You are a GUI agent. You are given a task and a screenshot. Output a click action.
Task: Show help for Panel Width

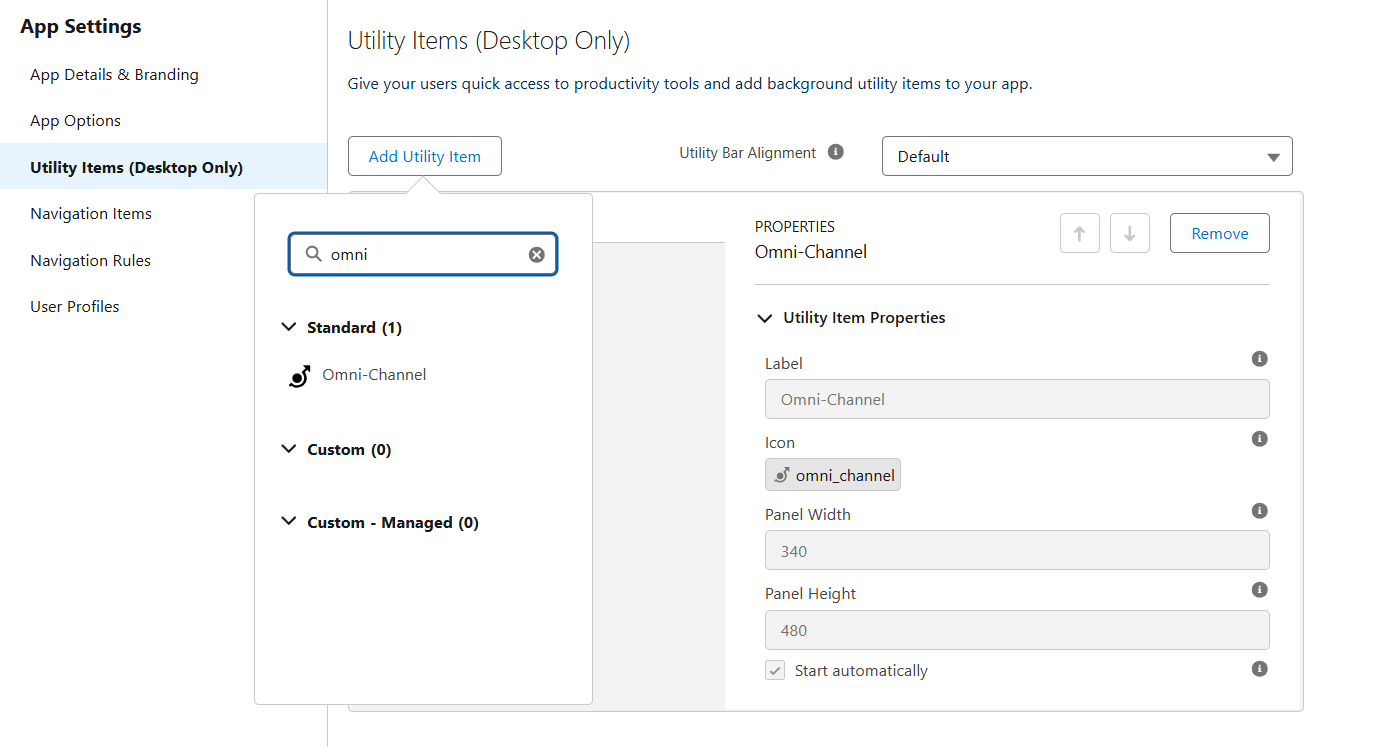coord(1260,511)
